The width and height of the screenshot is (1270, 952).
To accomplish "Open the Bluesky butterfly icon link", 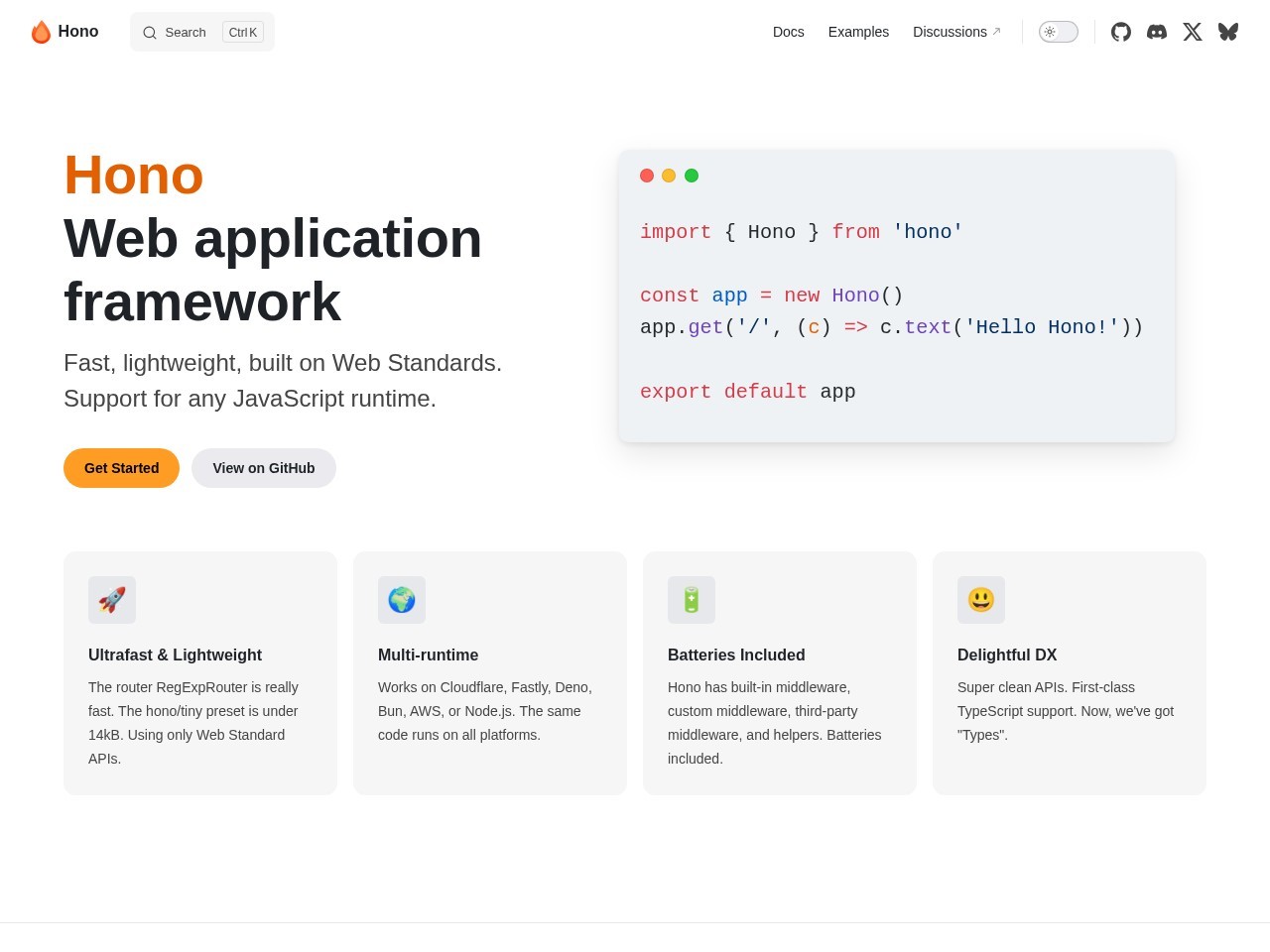I will click(1228, 32).
